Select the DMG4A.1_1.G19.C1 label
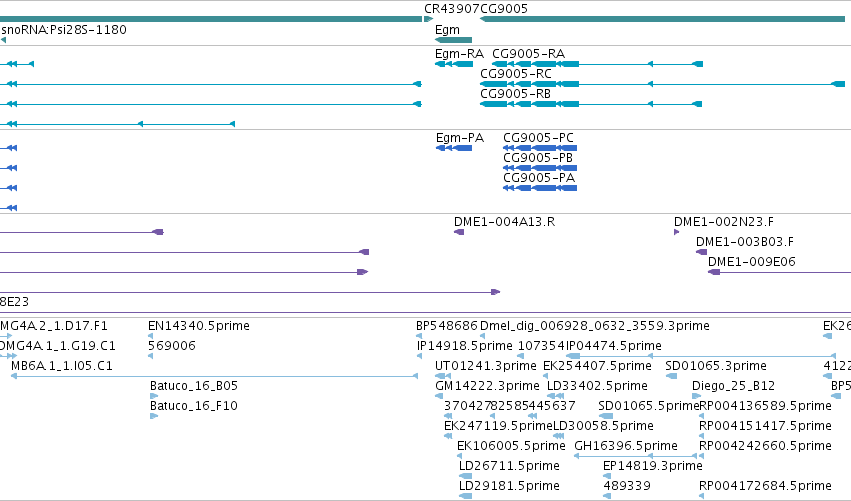This screenshot has width=851, height=501. pyautogui.click(x=58, y=346)
